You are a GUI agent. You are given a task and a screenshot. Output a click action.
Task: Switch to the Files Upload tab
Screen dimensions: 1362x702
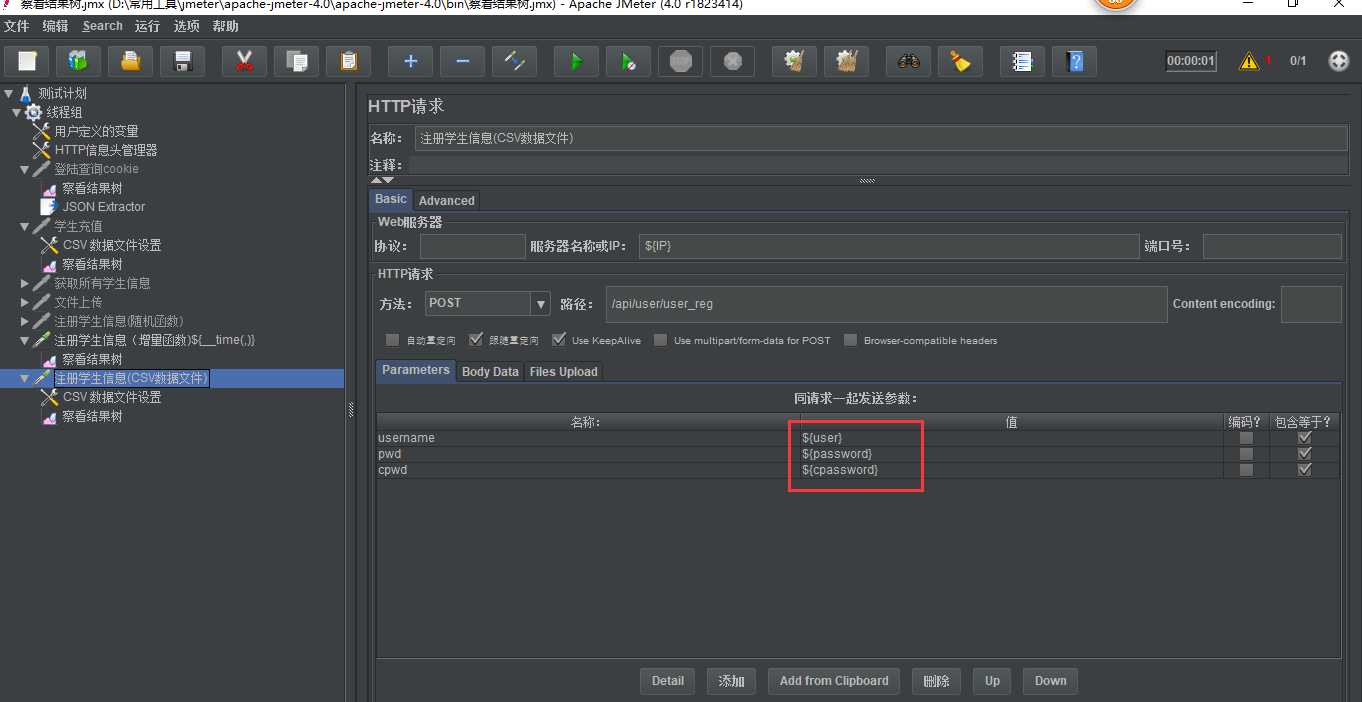[563, 371]
